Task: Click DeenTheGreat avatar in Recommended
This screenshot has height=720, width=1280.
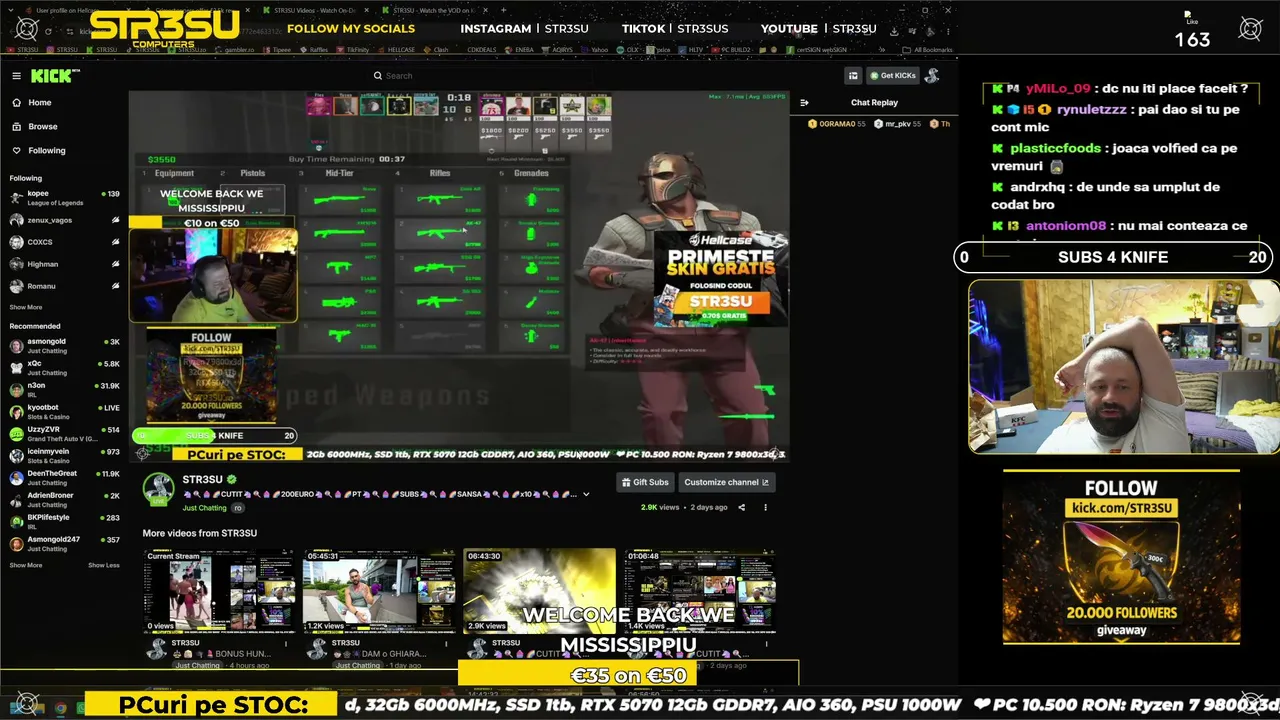Action: 16,478
